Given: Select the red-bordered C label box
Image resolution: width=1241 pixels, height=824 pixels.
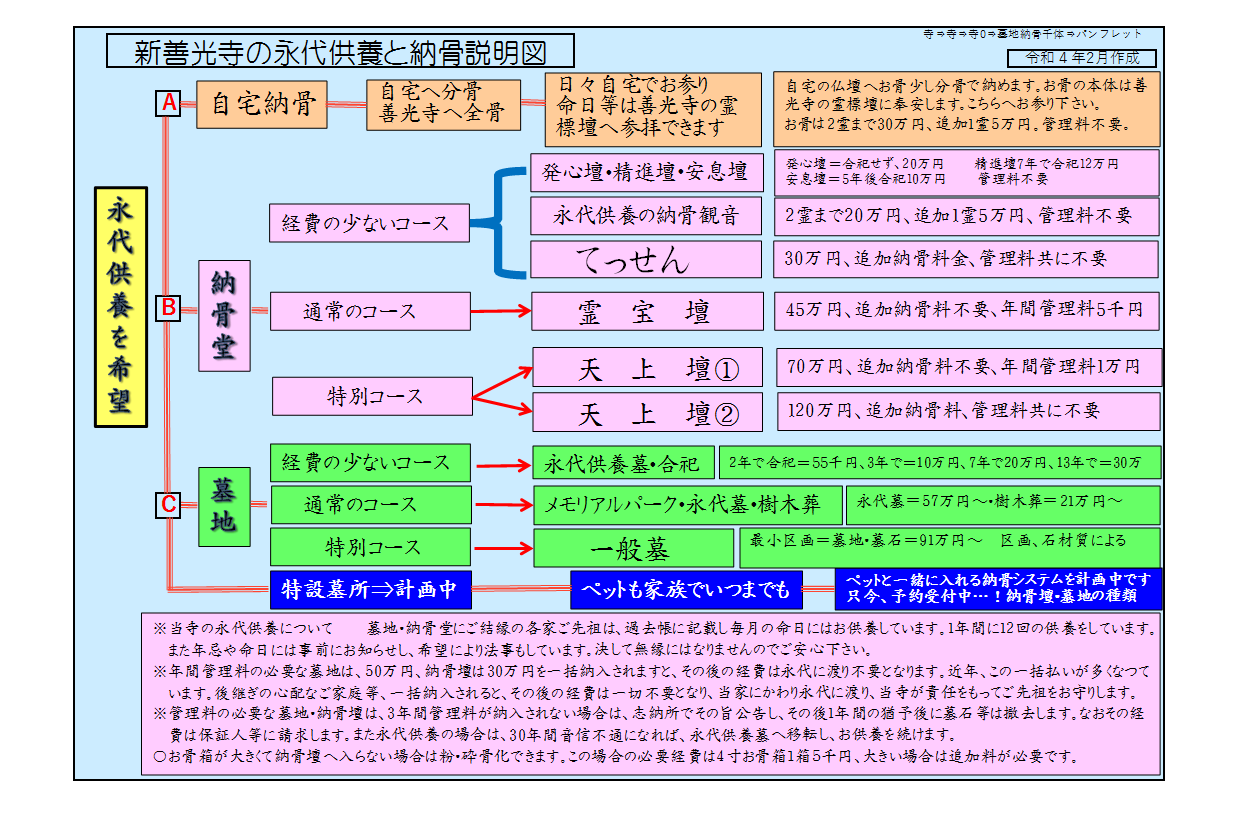Looking at the screenshot, I should point(168,506).
